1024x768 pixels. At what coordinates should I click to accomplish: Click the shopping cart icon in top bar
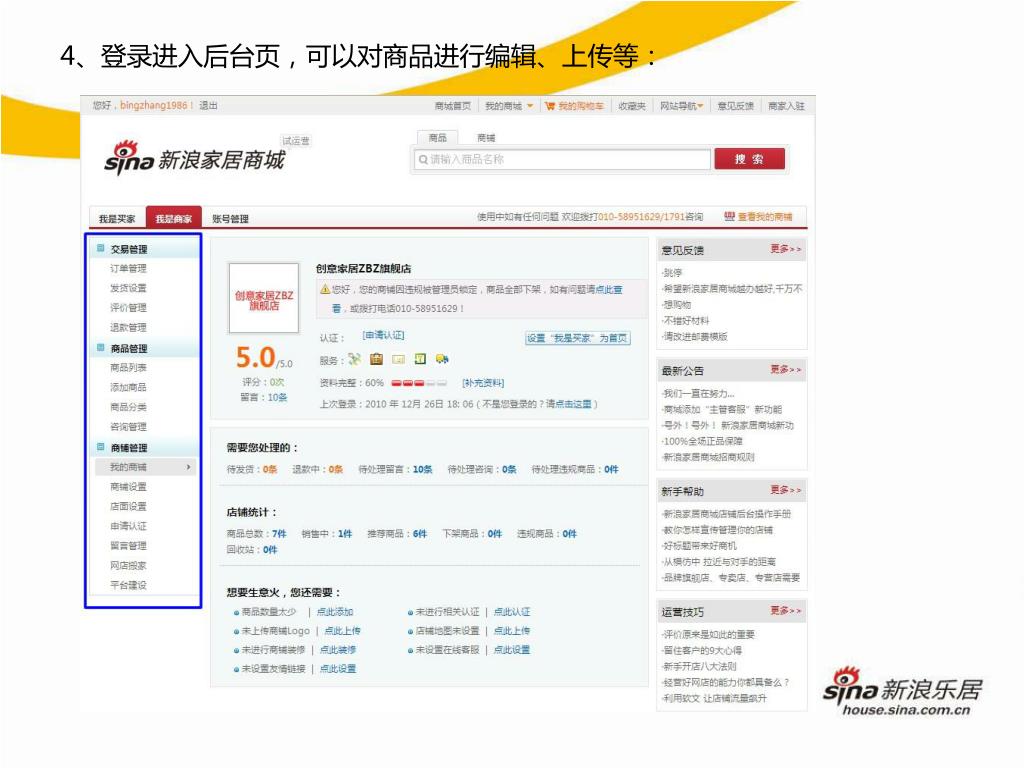(x=550, y=106)
